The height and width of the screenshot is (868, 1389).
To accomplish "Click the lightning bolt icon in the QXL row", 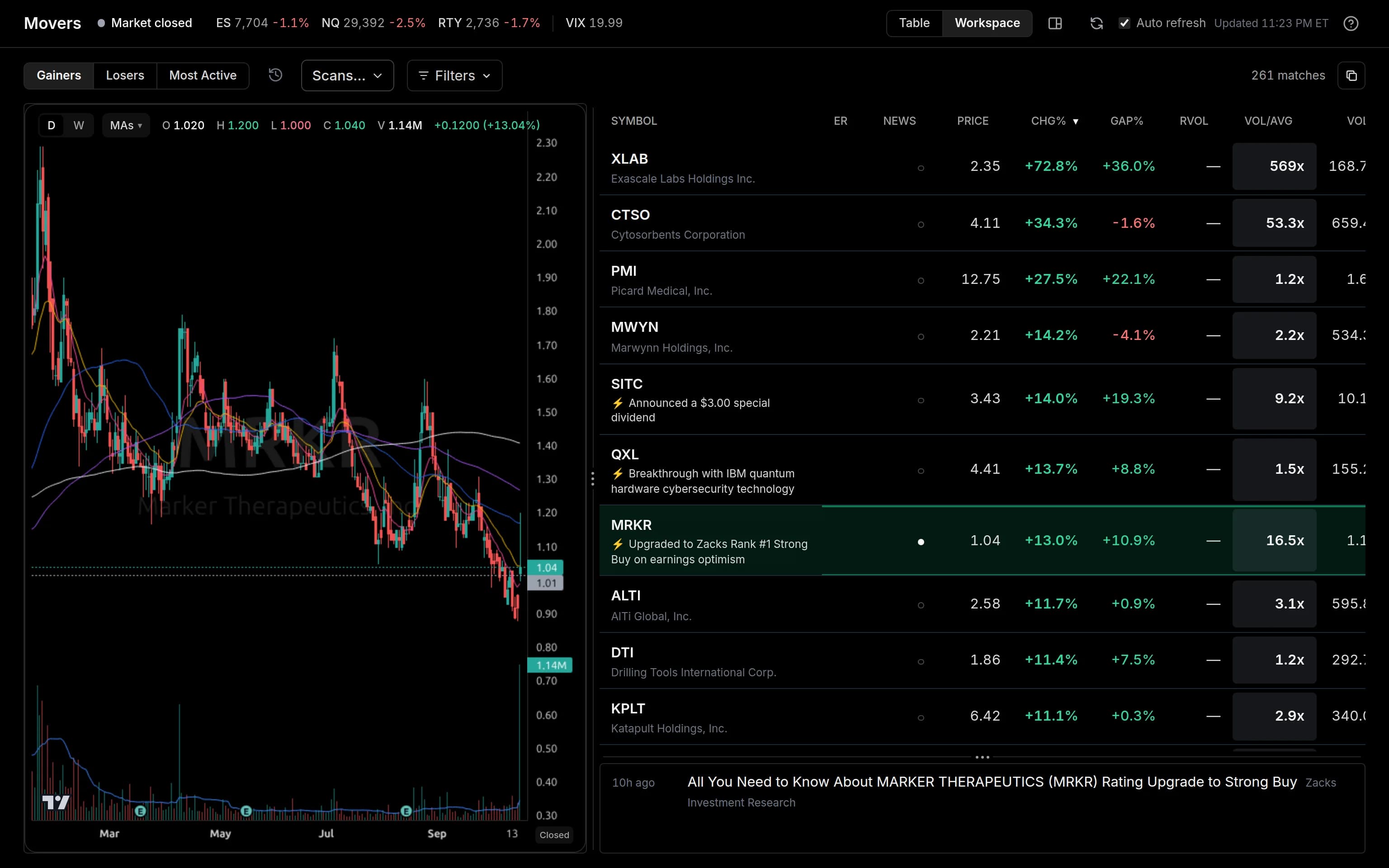I will pos(618,474).
